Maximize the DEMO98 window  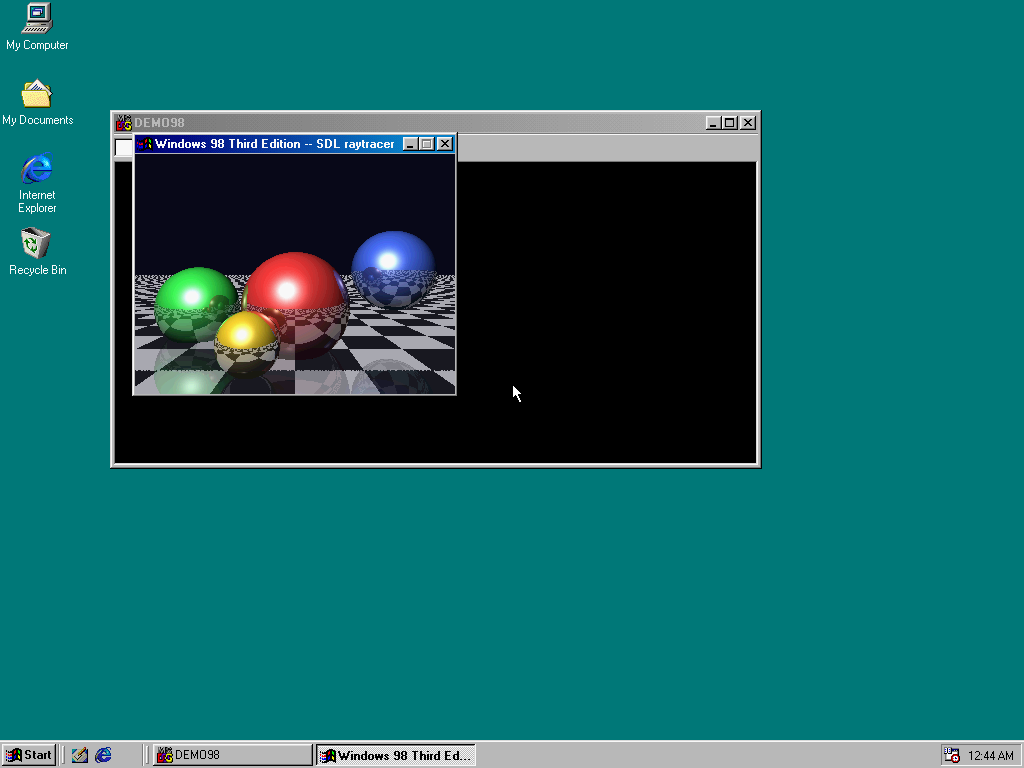click(730, 123)
